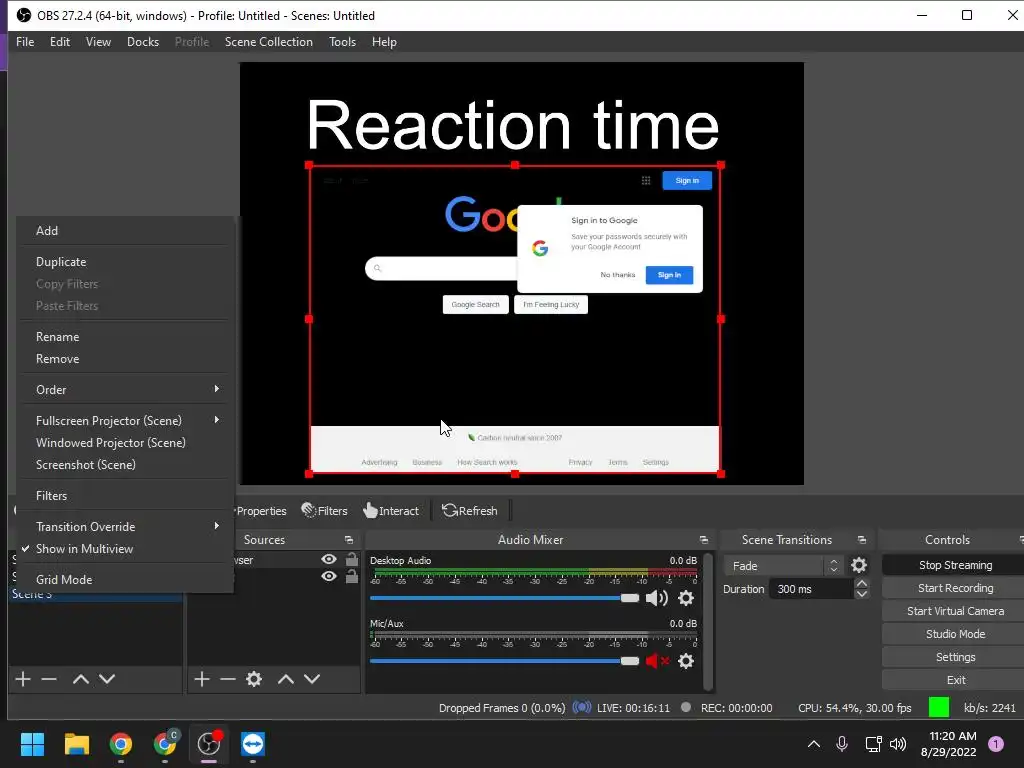Move source down with arrow icon

(x=312, y=679)
